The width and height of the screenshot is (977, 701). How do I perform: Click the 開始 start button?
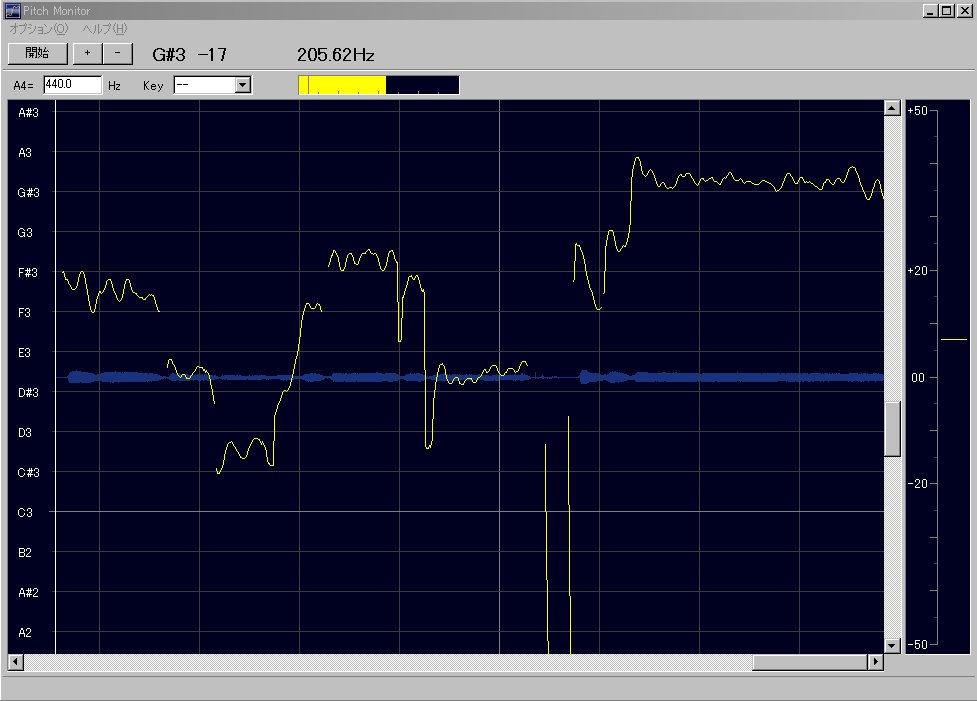37,54
